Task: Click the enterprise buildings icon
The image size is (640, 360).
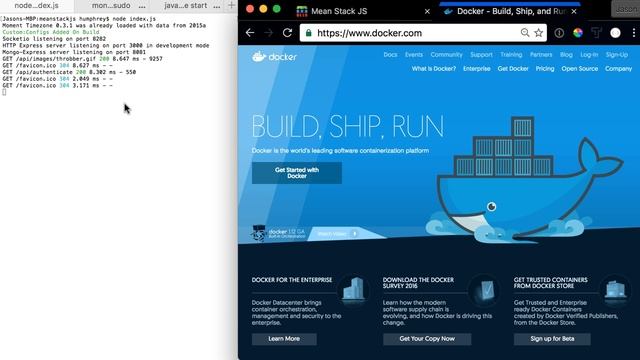Action: (x=353, y=290)
